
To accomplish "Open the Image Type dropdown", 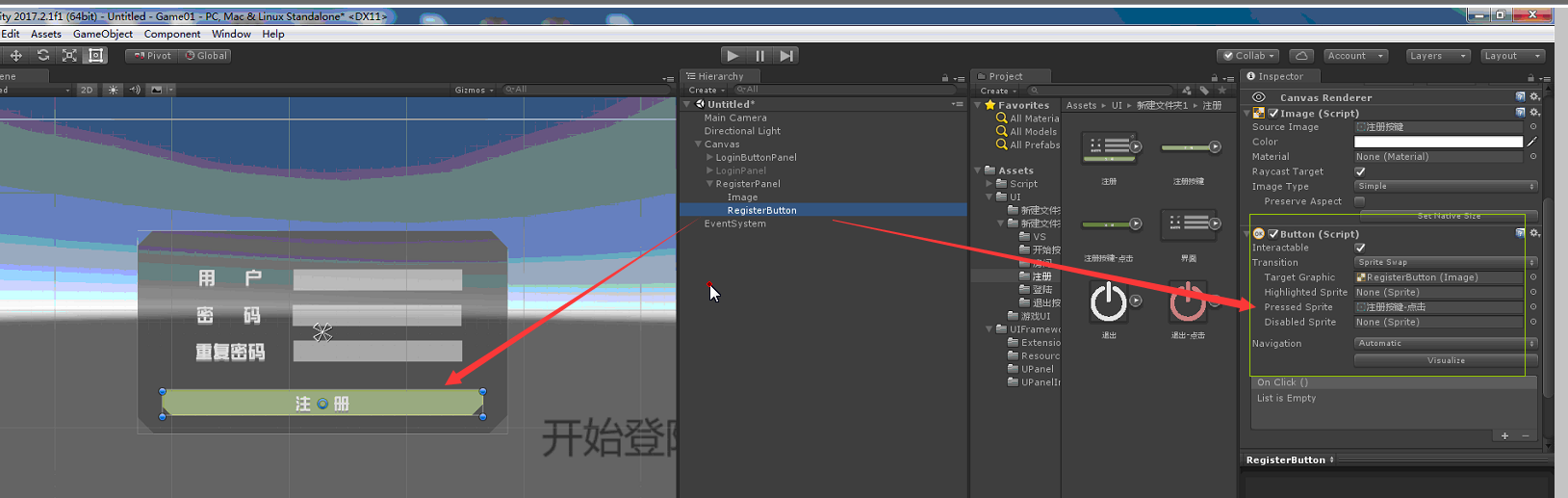I will pos(1446,187).
